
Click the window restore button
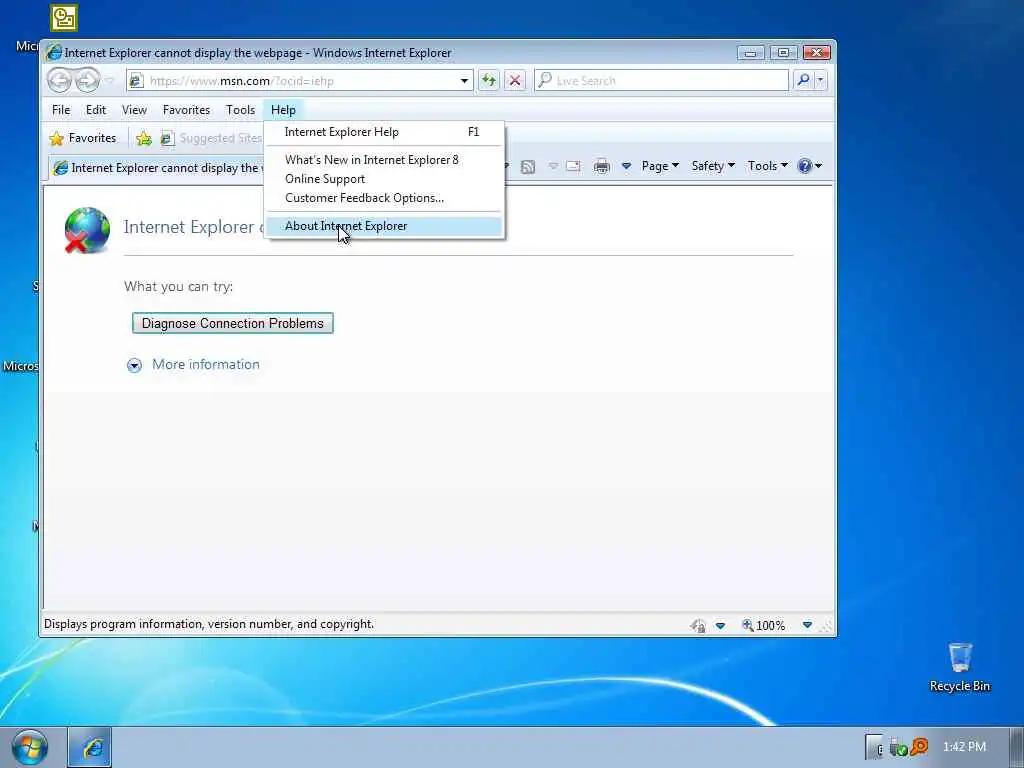(x=783, y=53)
